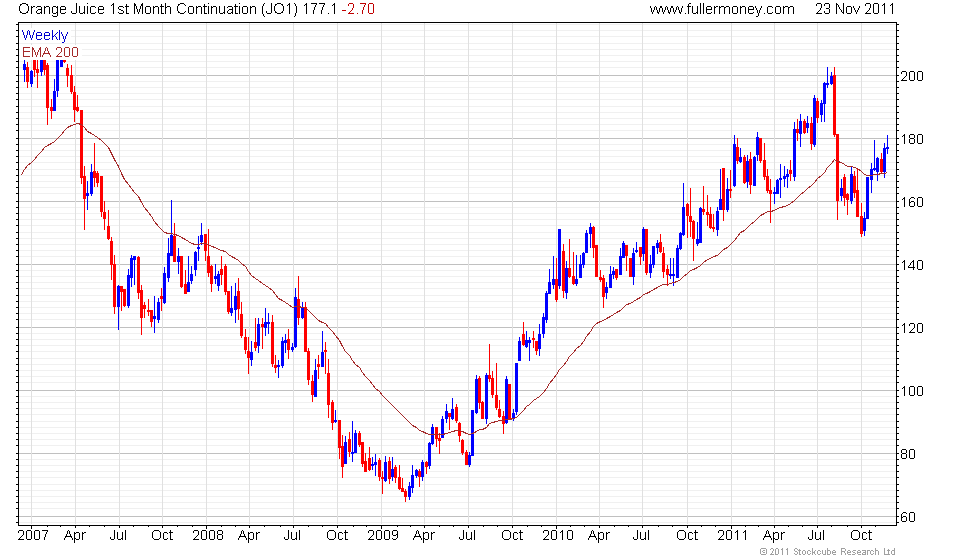Click the 2009 year label on time axis

pyautogui.click(x=382, y=536)
